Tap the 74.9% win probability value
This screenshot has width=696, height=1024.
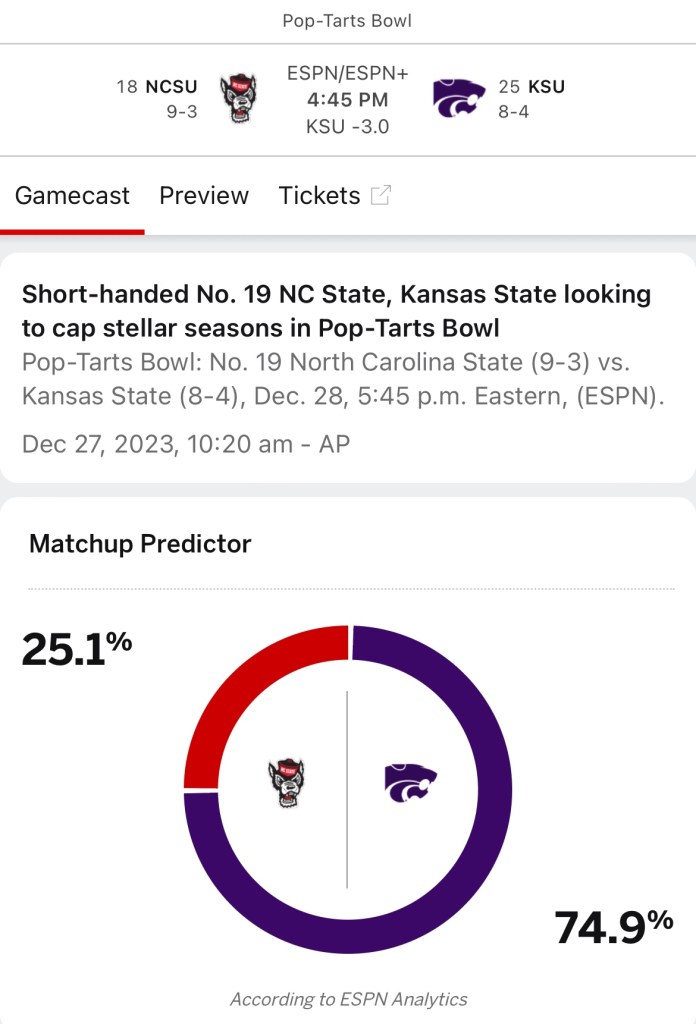pyautogui.click(x=614, y=927)
